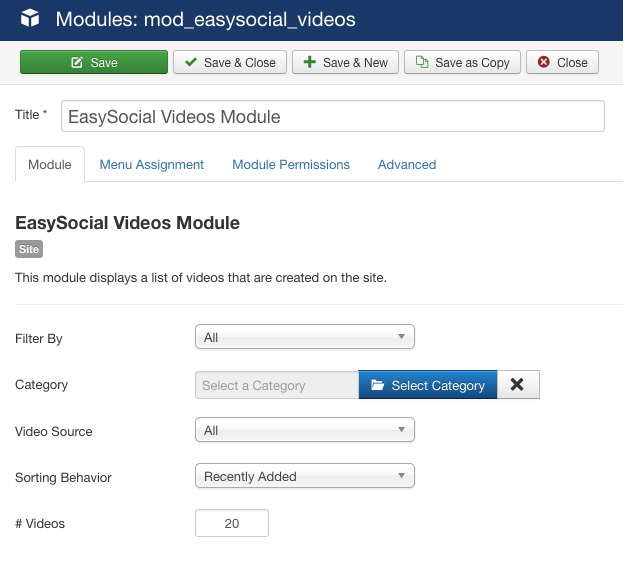This screenshot has width=623, height=563.
Task: Click the folder icon on Select Category
Action: click(x=377, y=385)
